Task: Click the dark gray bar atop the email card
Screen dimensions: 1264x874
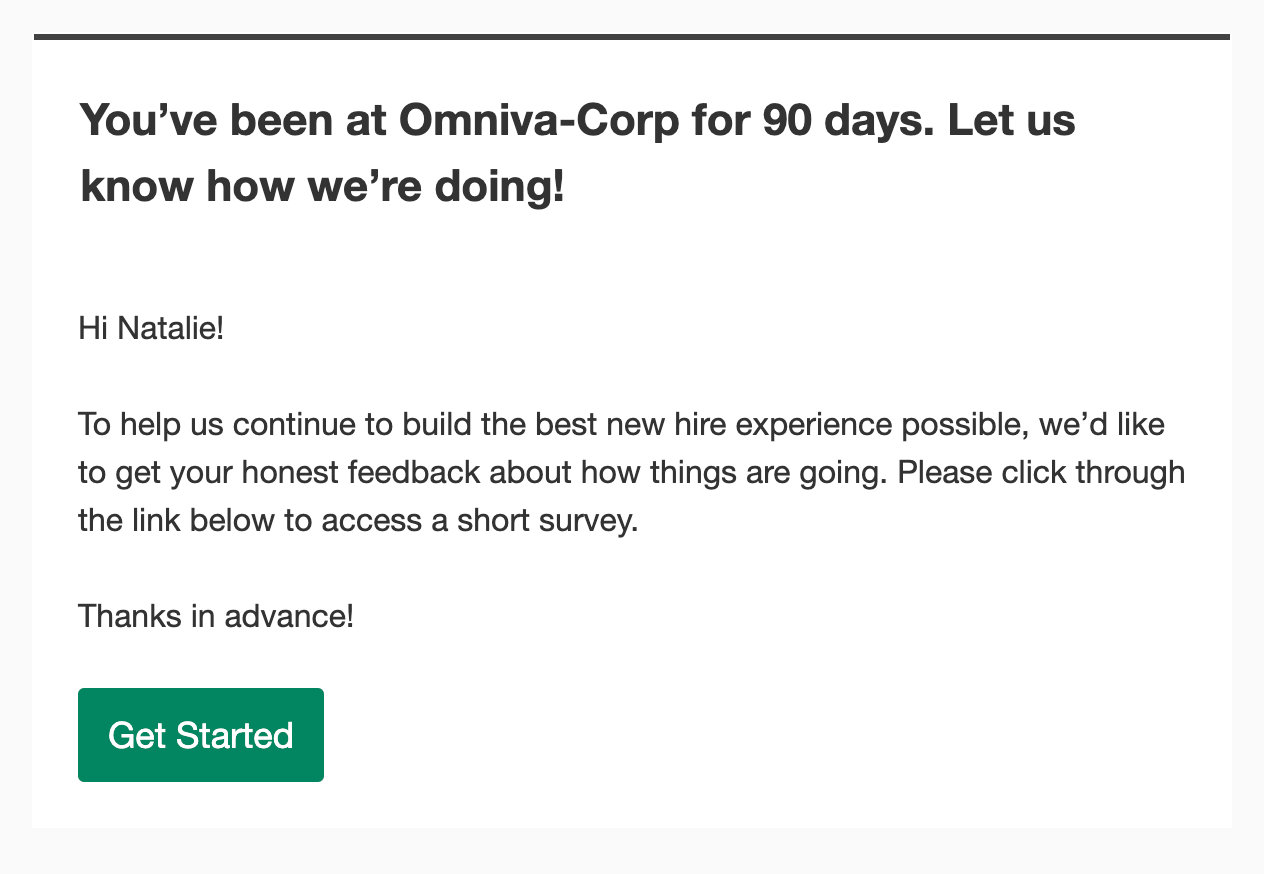Action: [x=632, y=37]
